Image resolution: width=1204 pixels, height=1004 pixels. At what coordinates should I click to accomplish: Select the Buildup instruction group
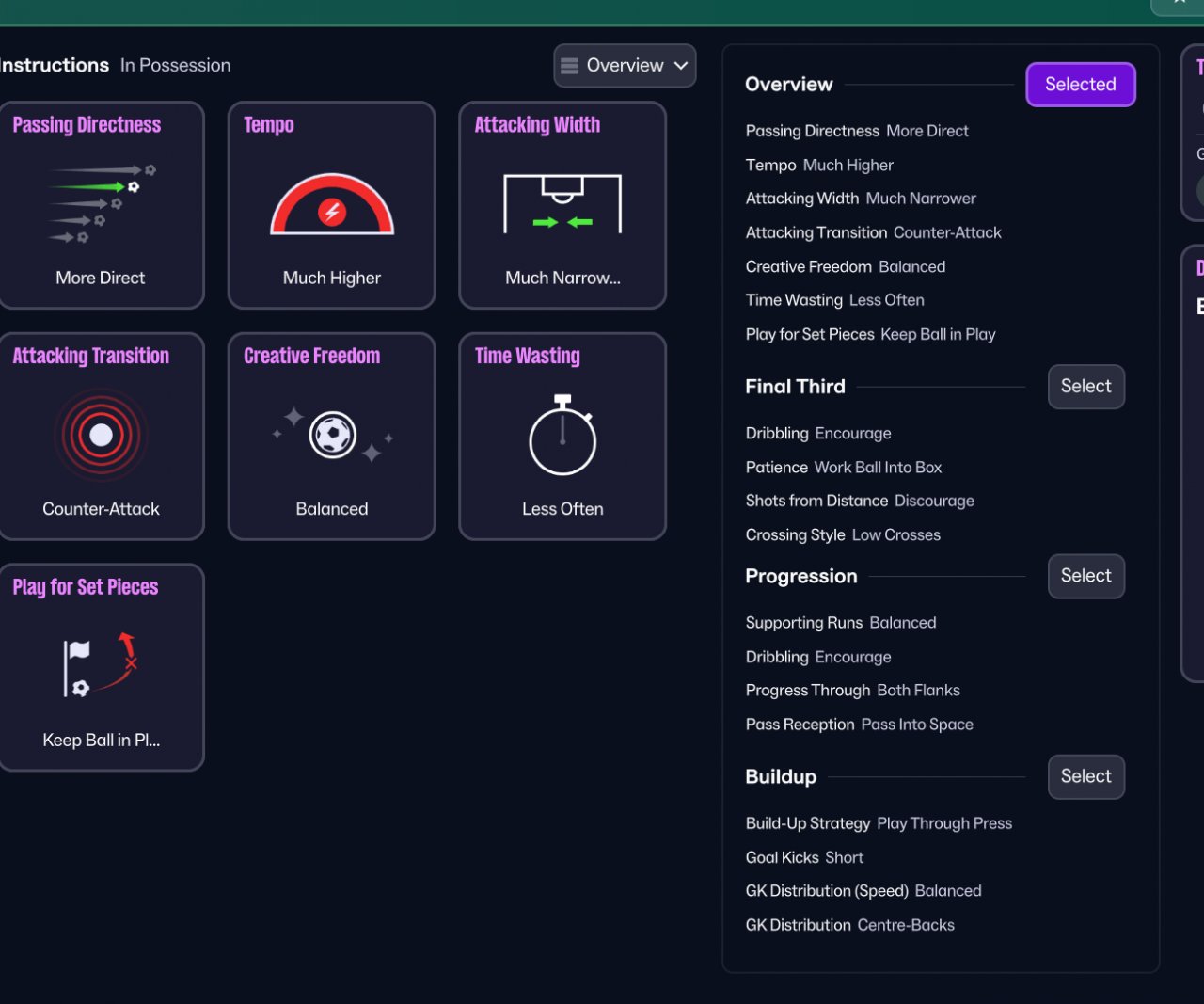coord(1086,776)
